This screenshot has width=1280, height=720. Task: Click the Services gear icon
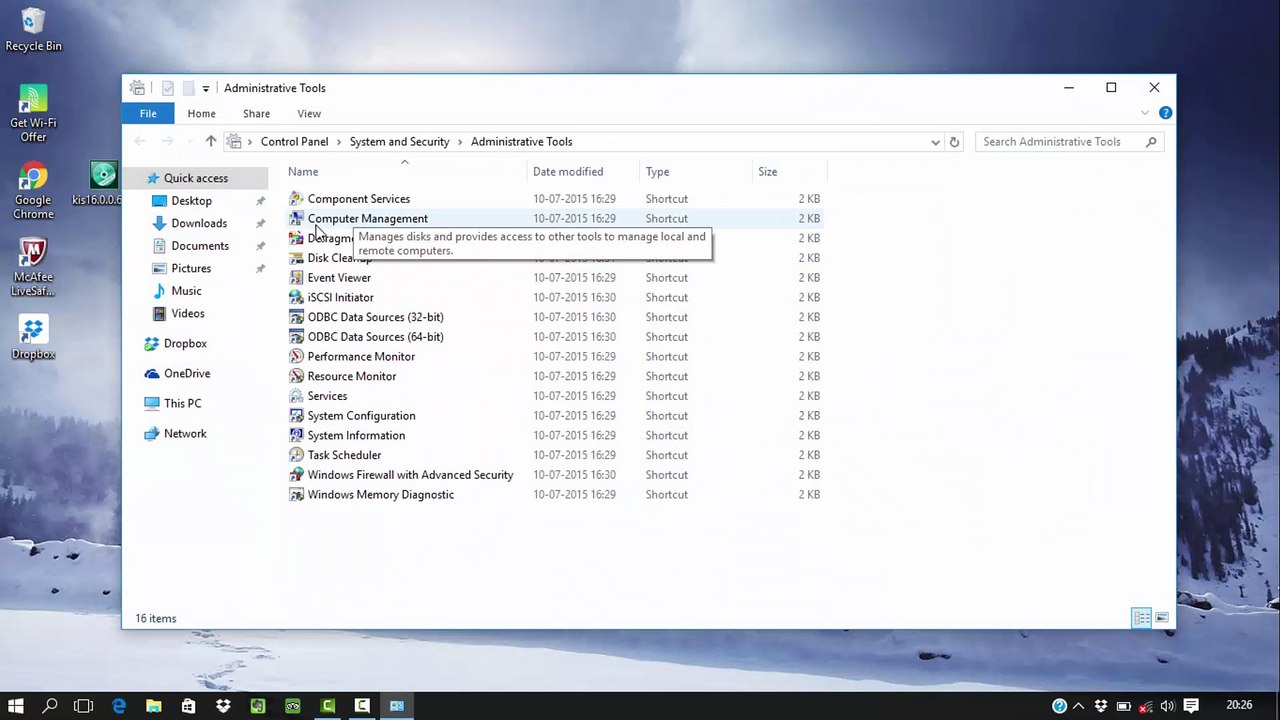point(296,396)
